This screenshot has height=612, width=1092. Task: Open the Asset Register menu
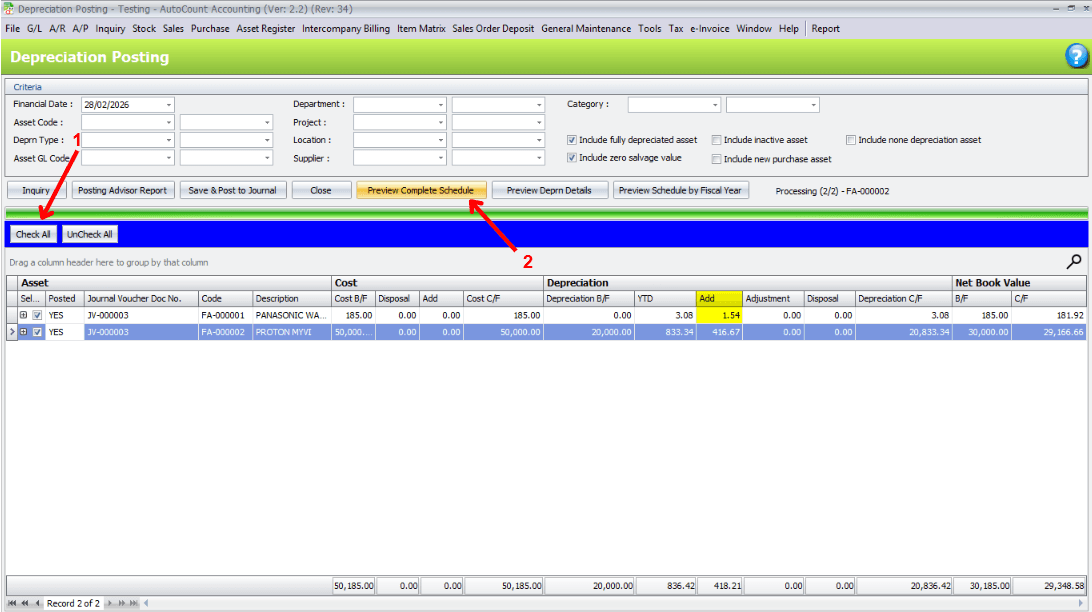coord(264,28)
